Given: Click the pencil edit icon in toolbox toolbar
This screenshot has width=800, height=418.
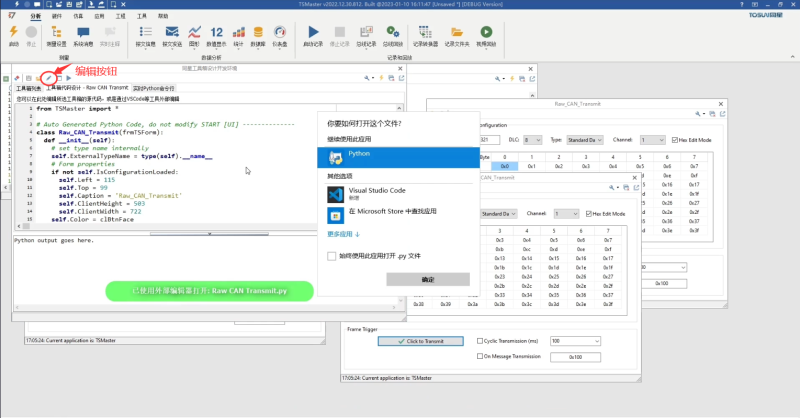Looking at the screenshot, I should 48,78.
